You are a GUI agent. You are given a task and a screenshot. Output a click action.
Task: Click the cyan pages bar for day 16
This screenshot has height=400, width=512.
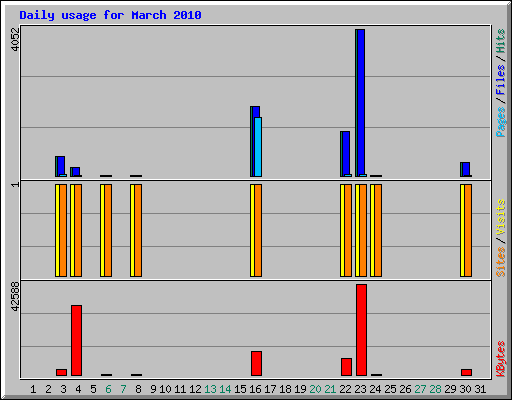click(258, 147)
